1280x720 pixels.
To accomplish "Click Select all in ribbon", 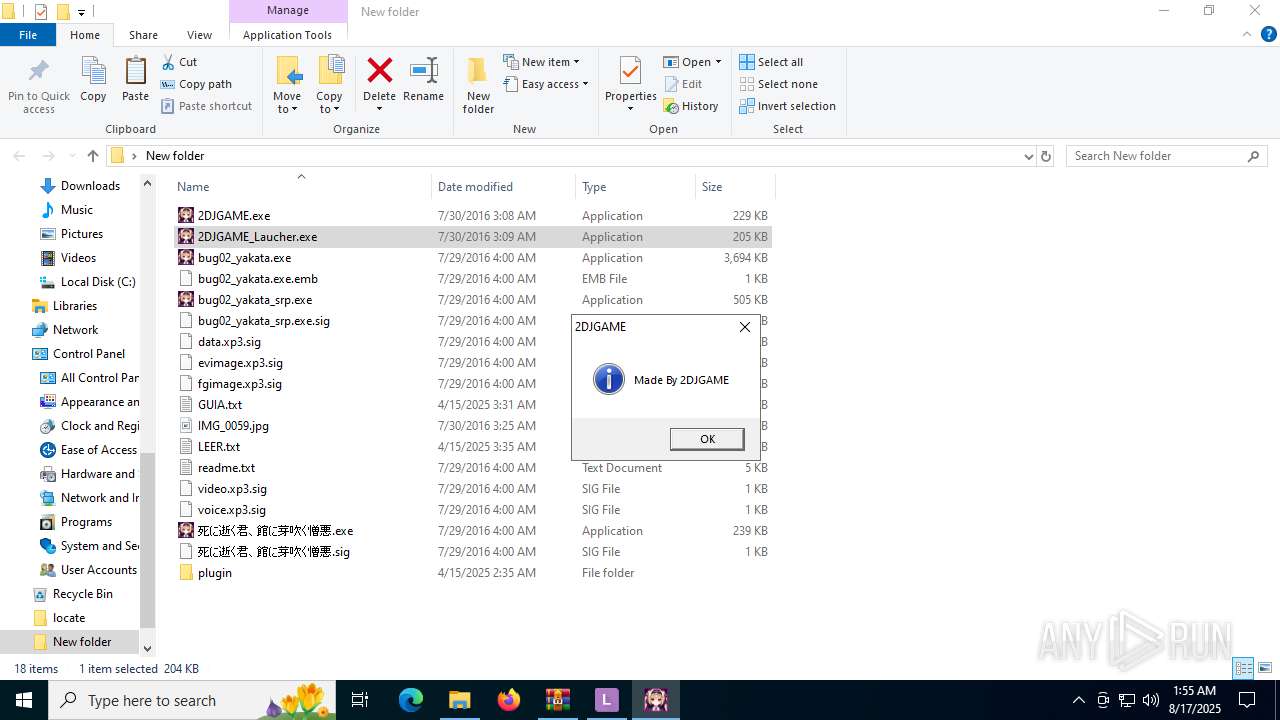I will pos(771,62).
